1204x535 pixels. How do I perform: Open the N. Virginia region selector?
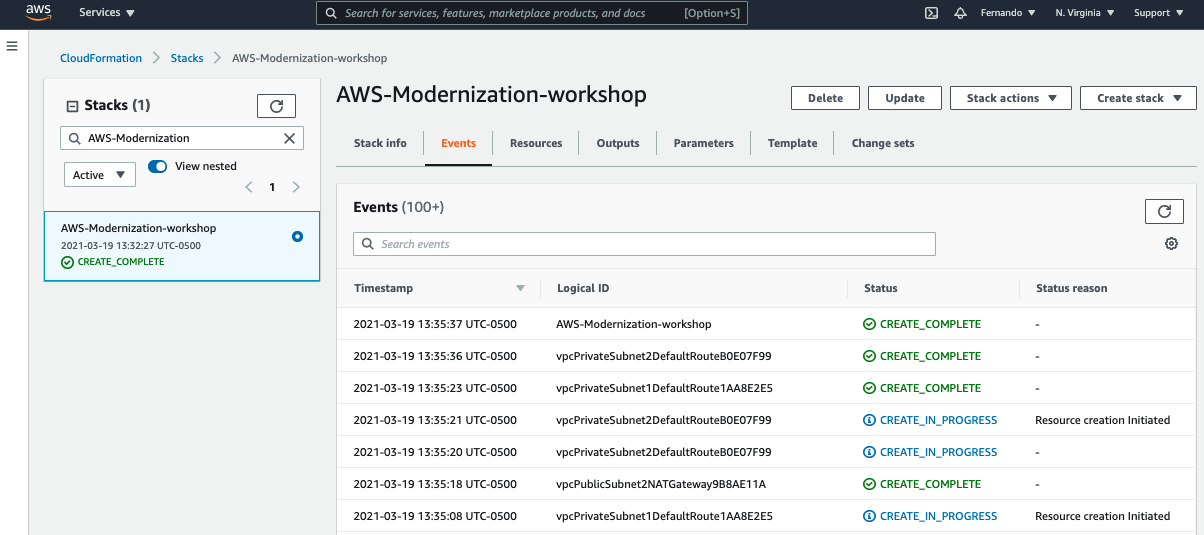1085,13
